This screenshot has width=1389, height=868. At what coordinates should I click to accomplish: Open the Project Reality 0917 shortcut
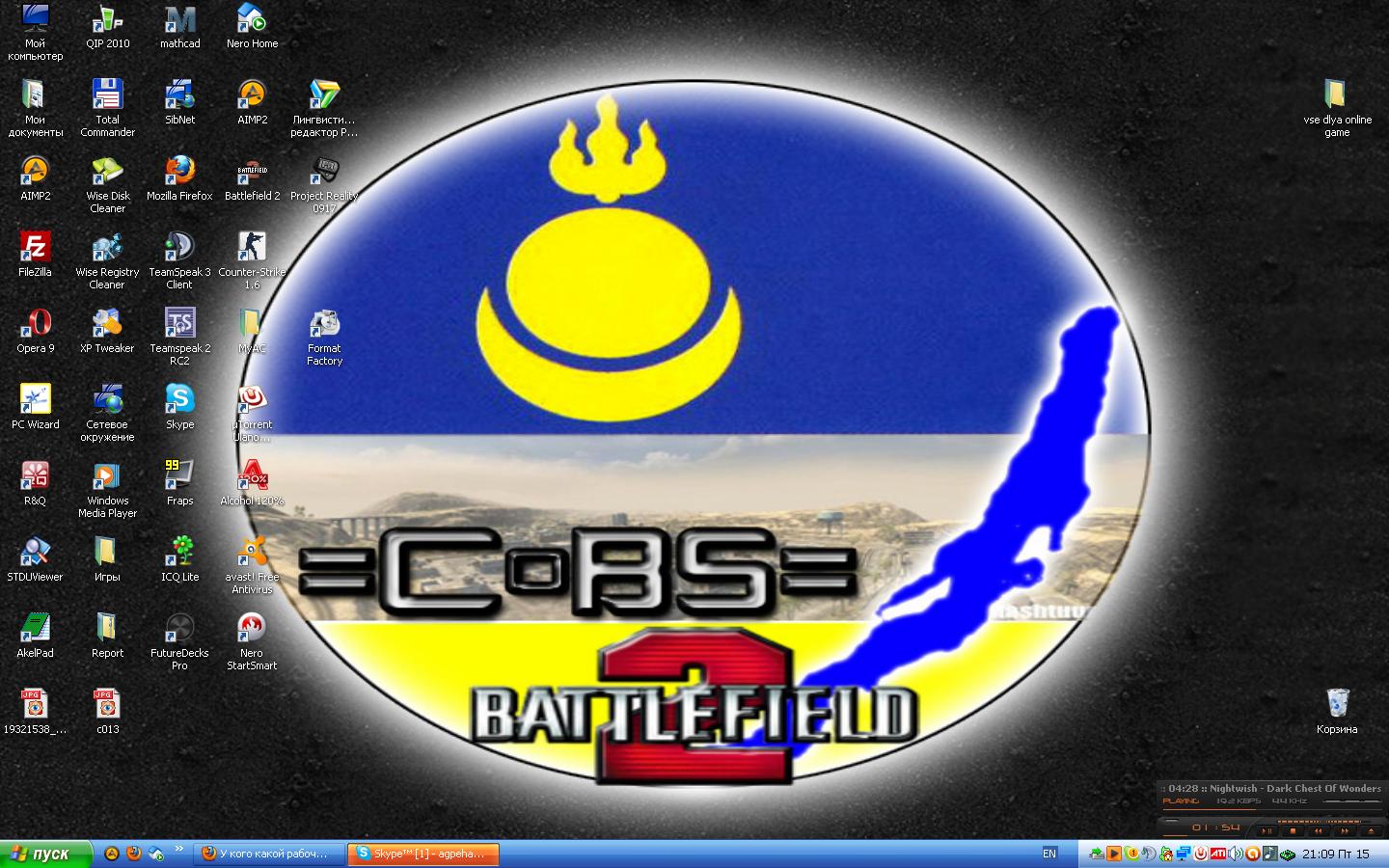pos(324,184)
